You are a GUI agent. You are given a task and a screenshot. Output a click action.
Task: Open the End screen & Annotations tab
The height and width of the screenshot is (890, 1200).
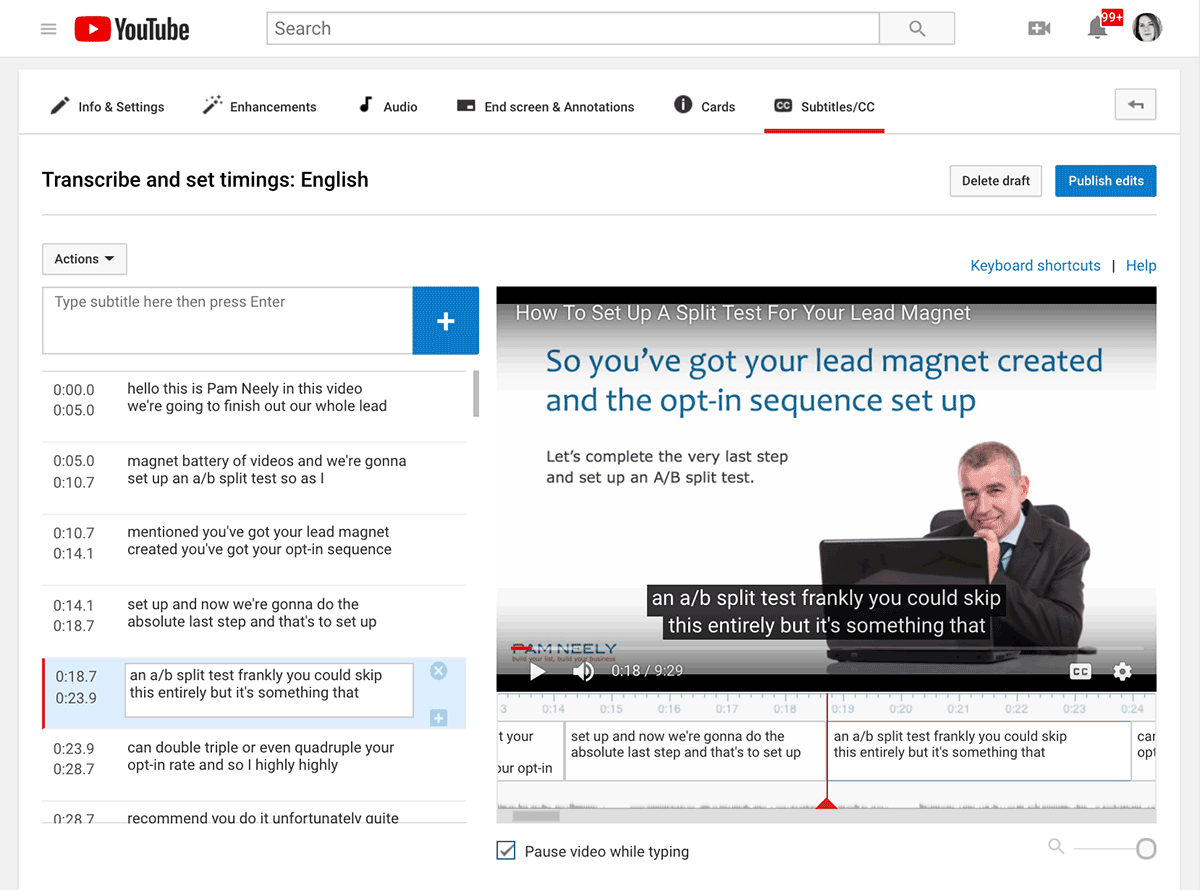coord(545,106)
